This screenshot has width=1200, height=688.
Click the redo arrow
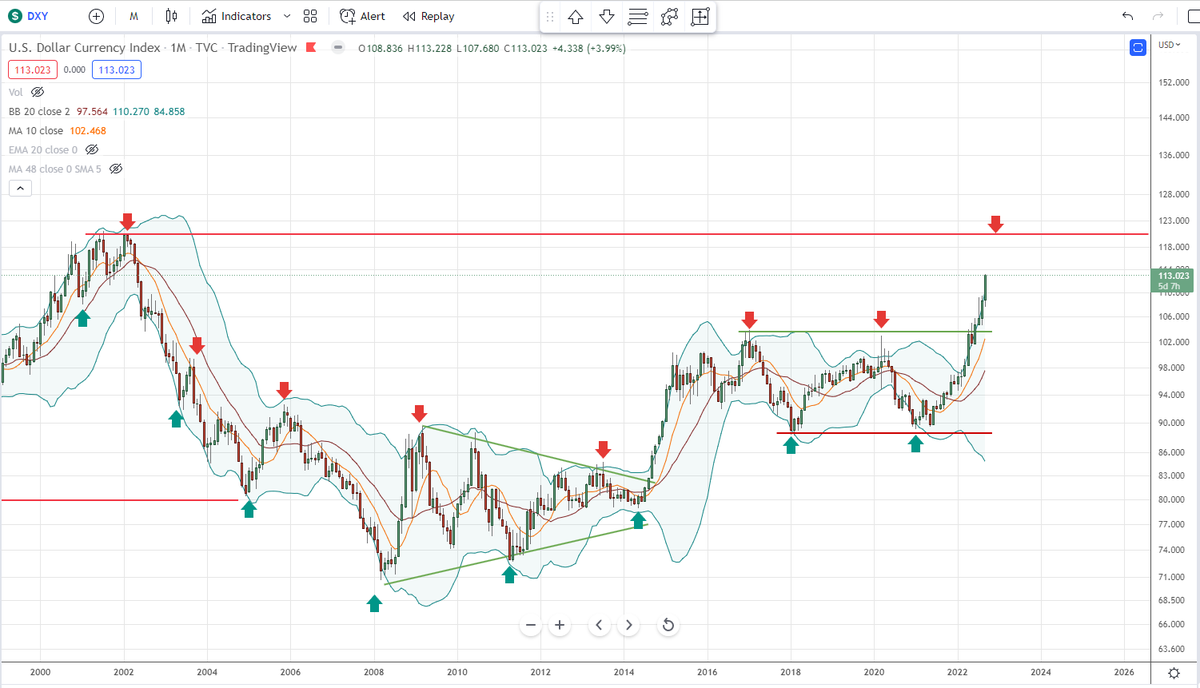[1159, 16]
